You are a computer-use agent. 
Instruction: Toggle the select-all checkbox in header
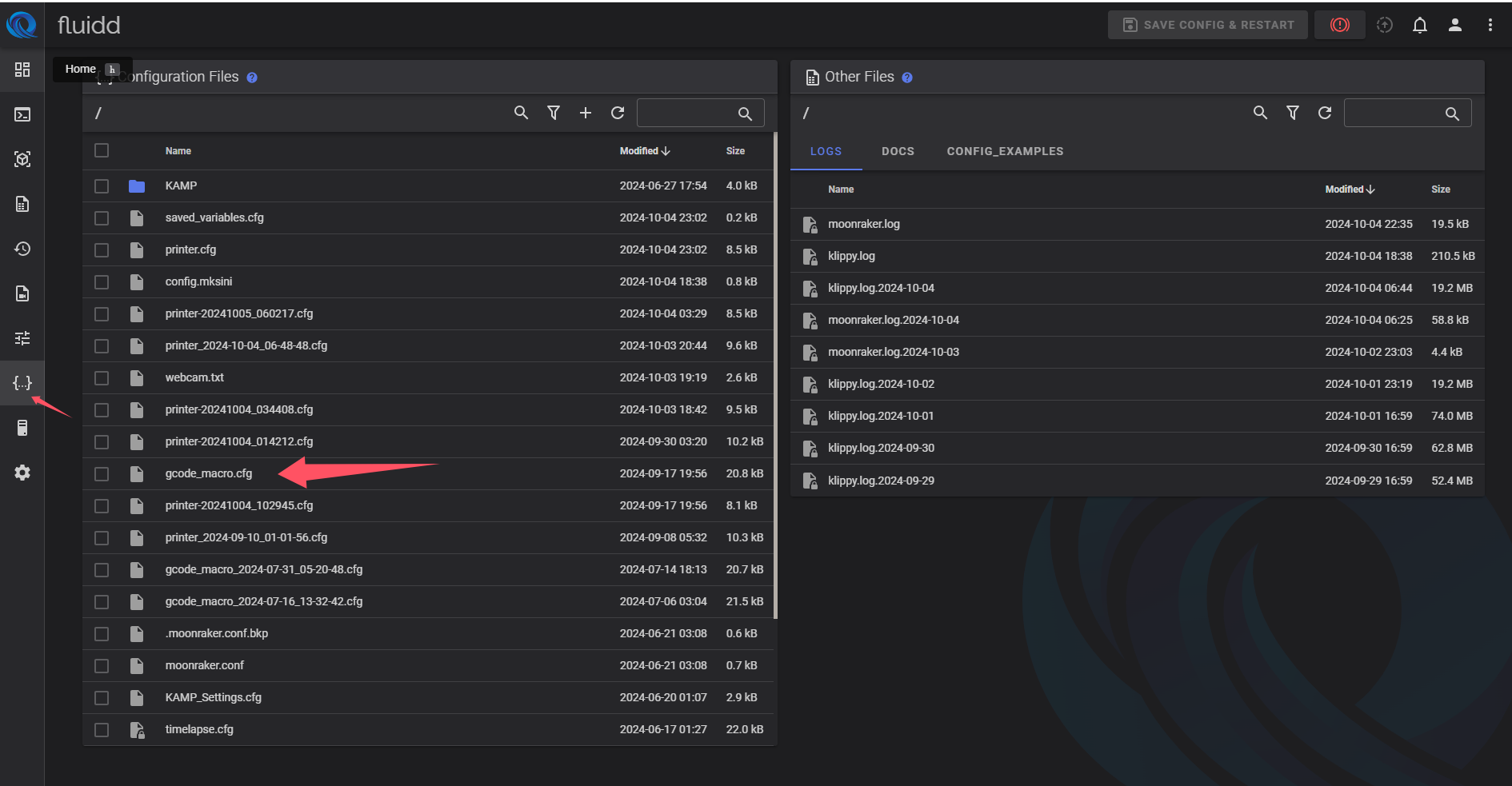click(x=102, y=150)
